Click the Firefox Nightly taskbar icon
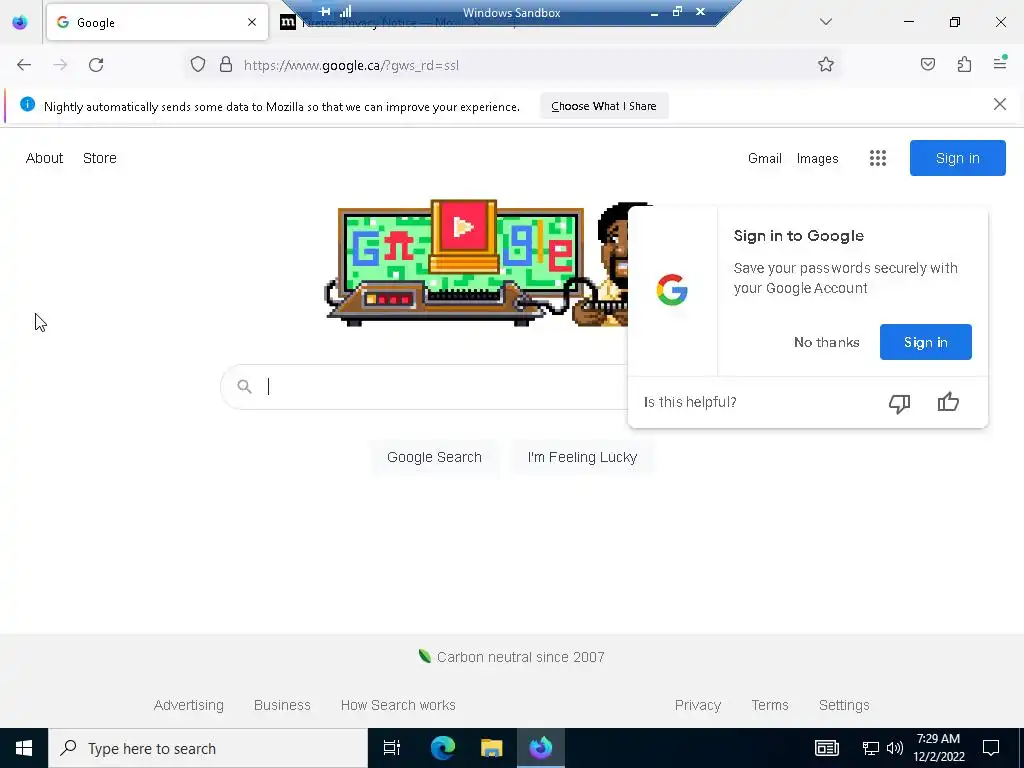This screenshot has height=768, width=1024. (x=541, y=748)
